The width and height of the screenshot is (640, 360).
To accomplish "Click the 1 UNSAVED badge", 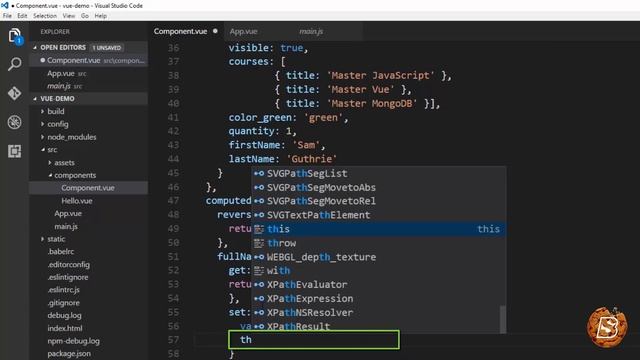I will [x=107, y=48].
